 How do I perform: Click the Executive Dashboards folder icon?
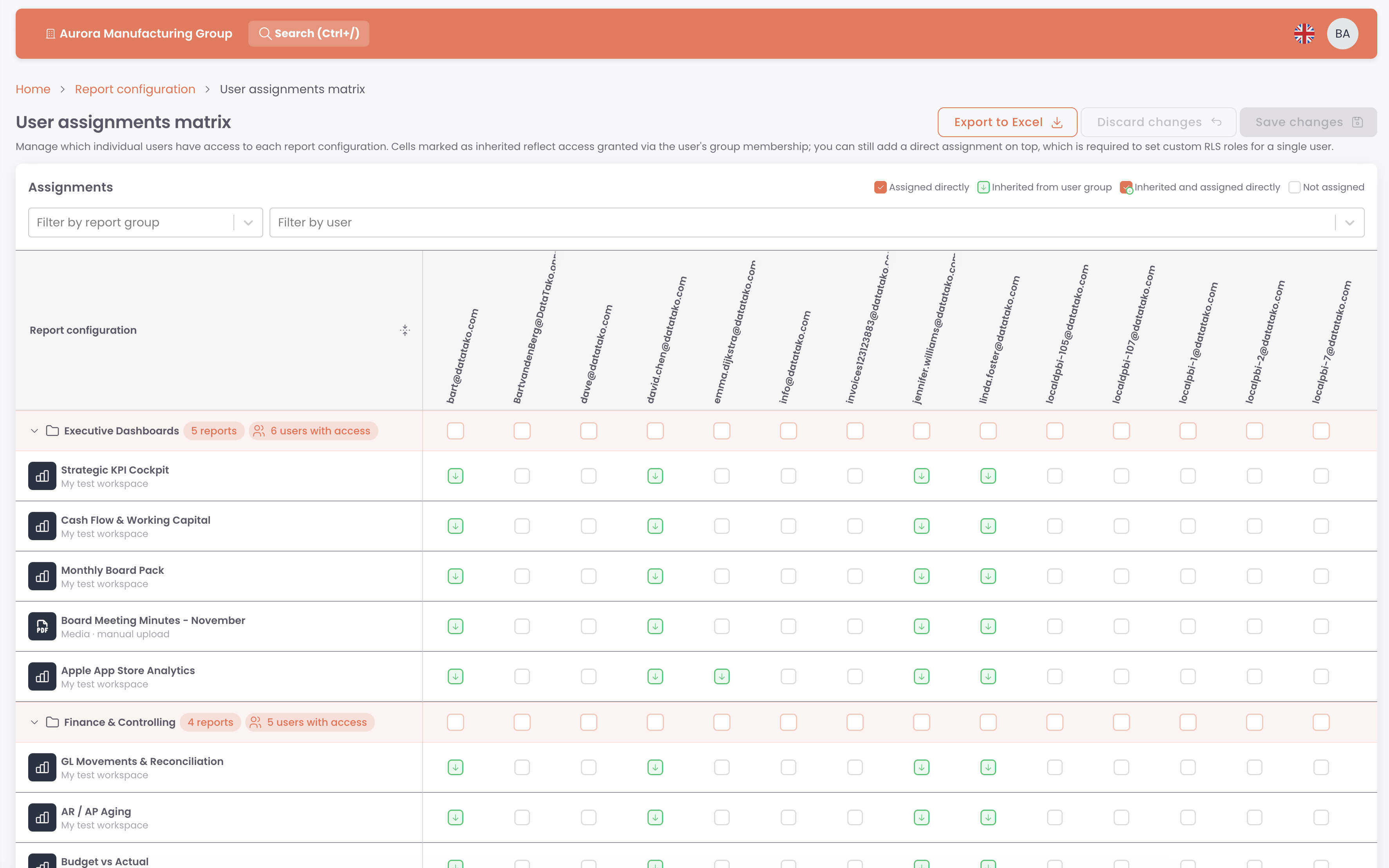point(52,430)
